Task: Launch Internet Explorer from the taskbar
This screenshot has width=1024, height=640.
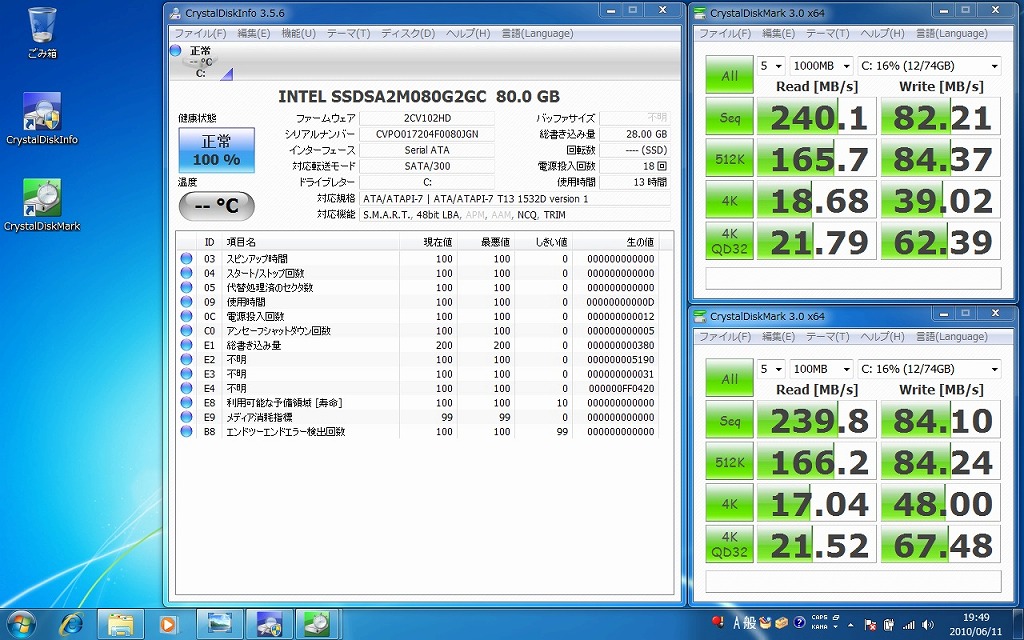Action: (x=71, y=624)
